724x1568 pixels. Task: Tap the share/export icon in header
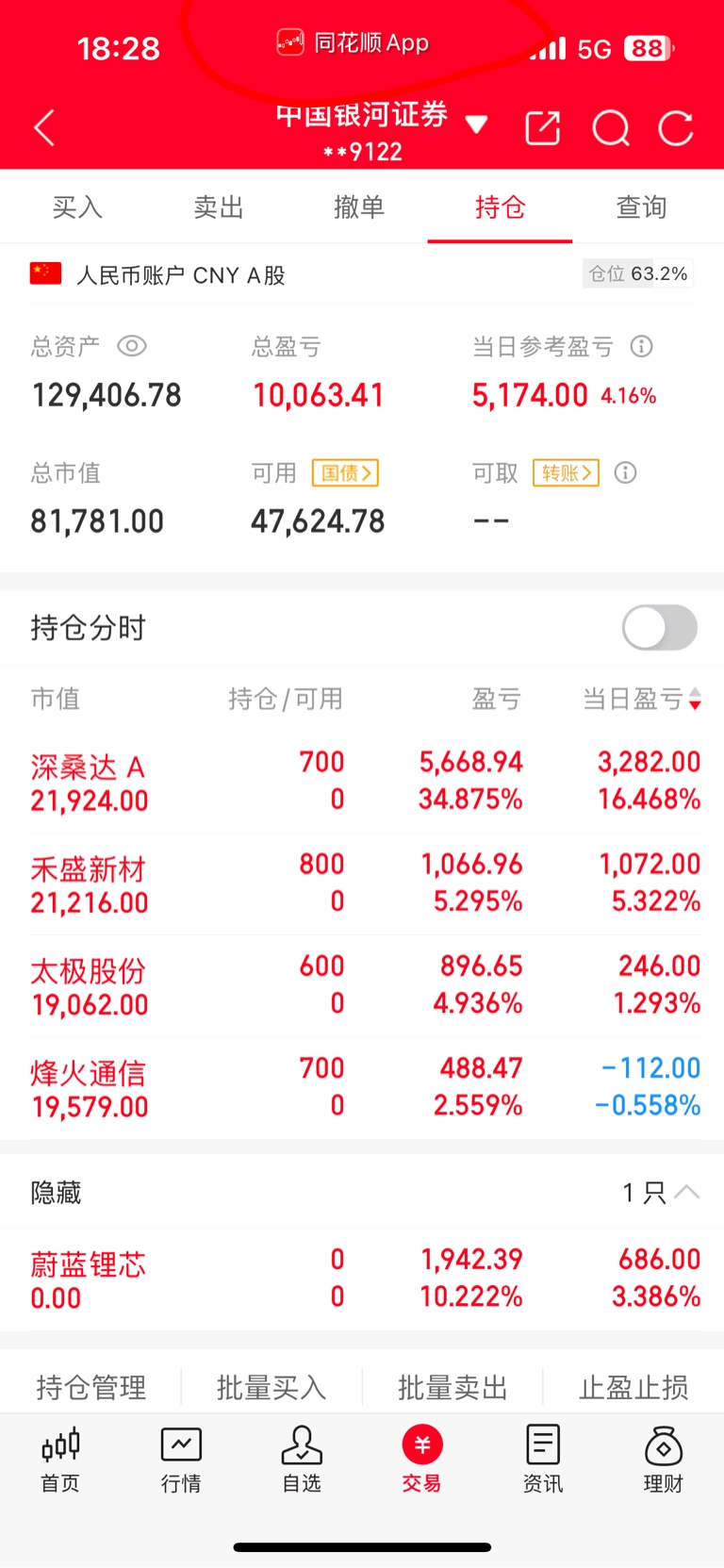tap(542, 128)
